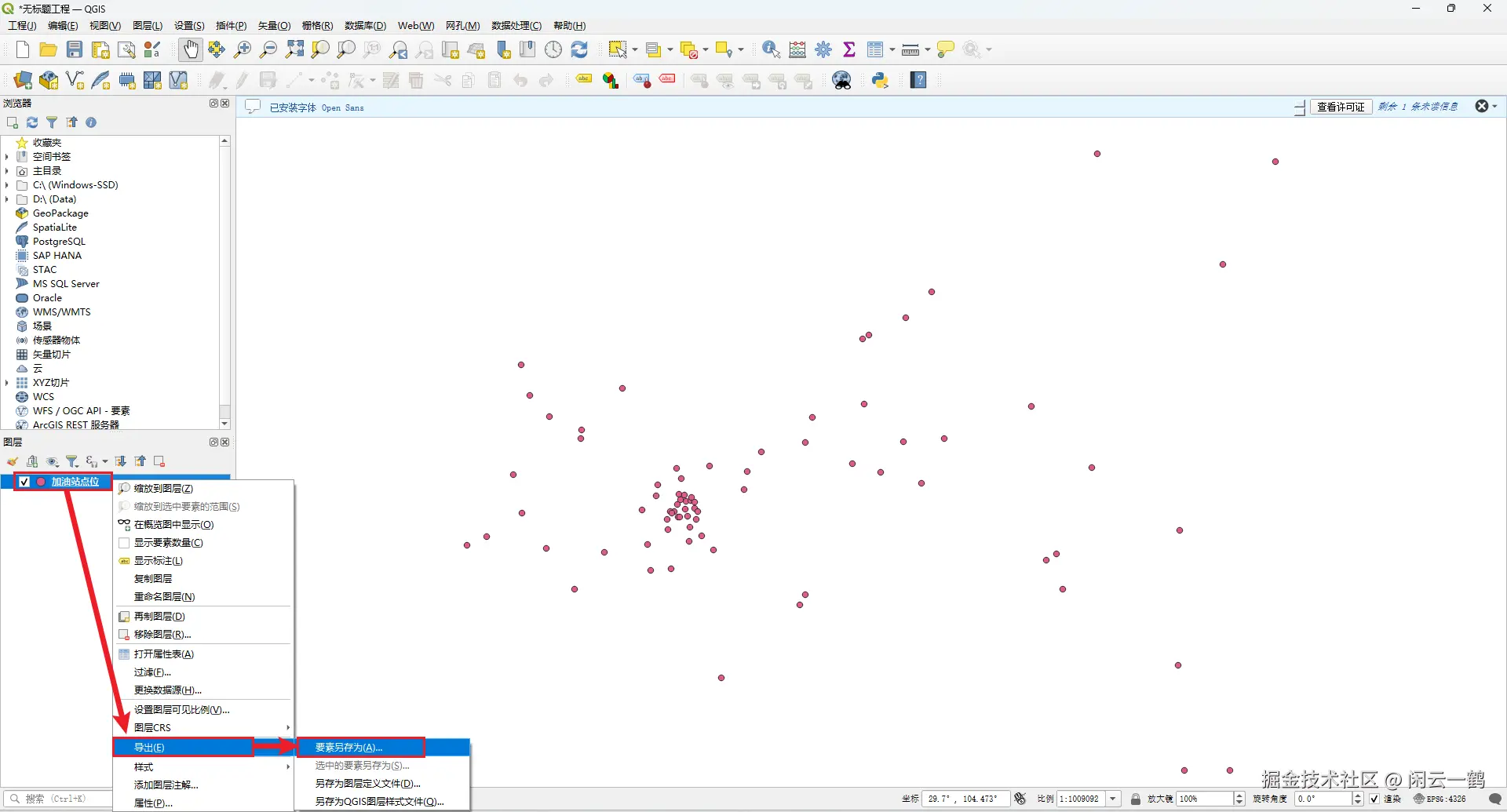Toggle the 渲染 render checkbox
This screenshot has height=812, width=1507.
[1374, 799]
